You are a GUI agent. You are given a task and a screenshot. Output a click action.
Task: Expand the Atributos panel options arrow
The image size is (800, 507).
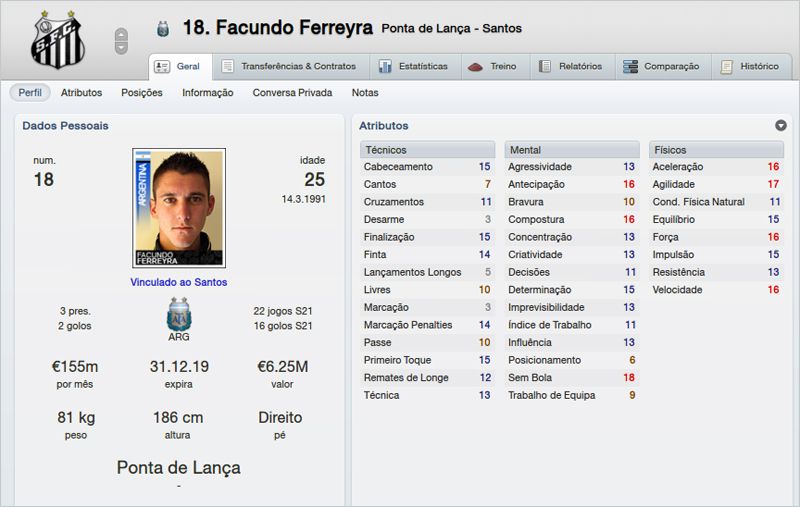pos(781,126)
